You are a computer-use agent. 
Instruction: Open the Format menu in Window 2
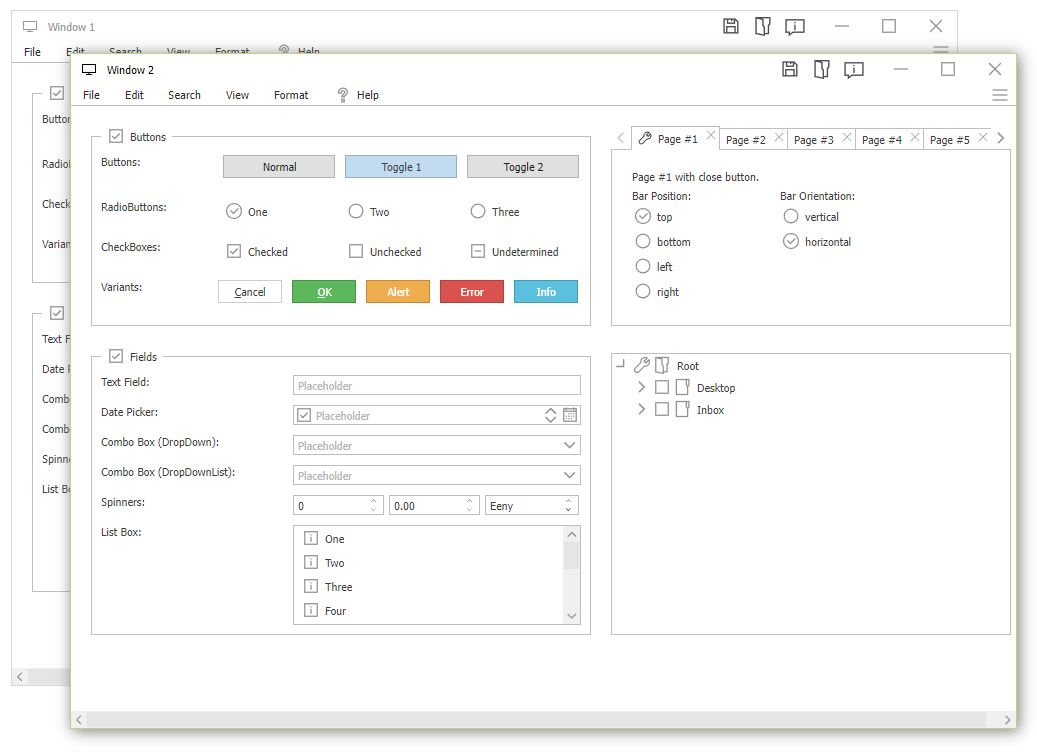pyautogui.click(x=291, y=95)
